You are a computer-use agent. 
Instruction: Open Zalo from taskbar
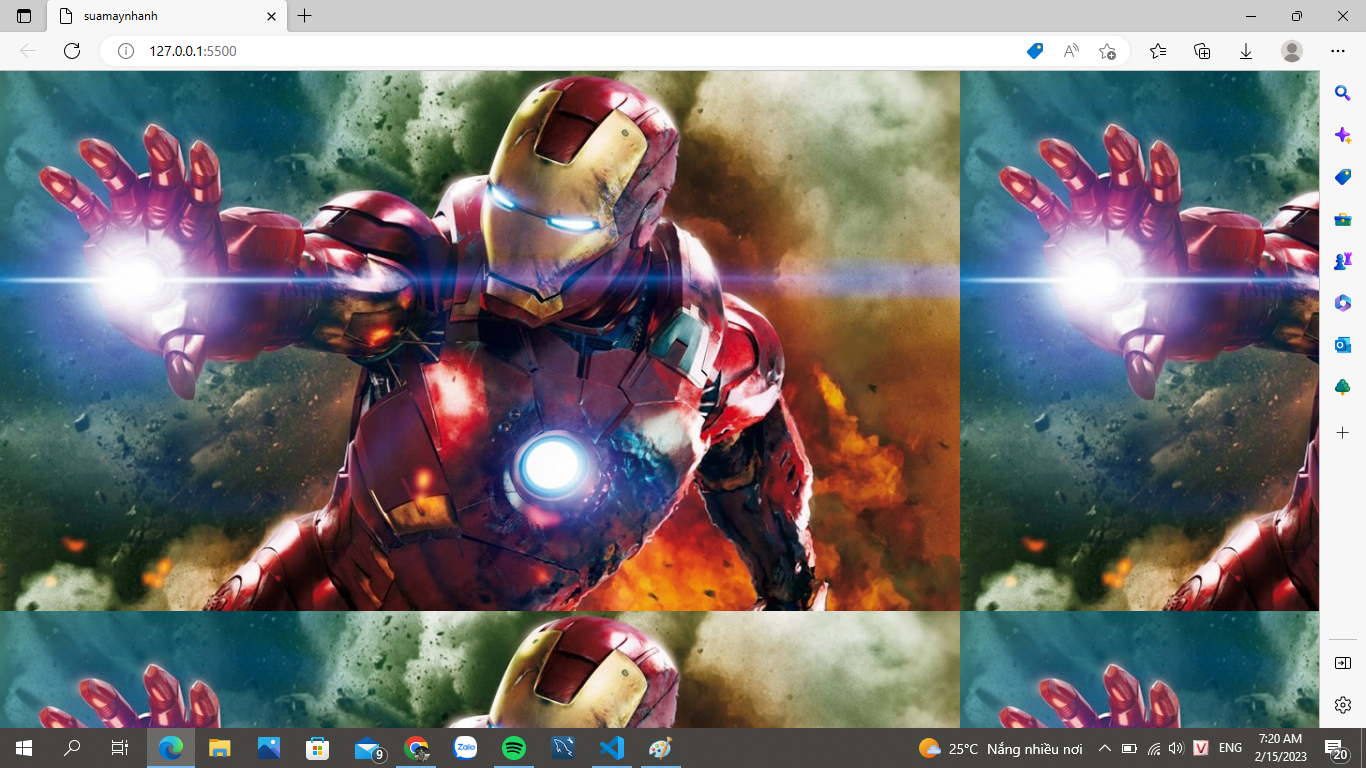(x=465, y=748)
